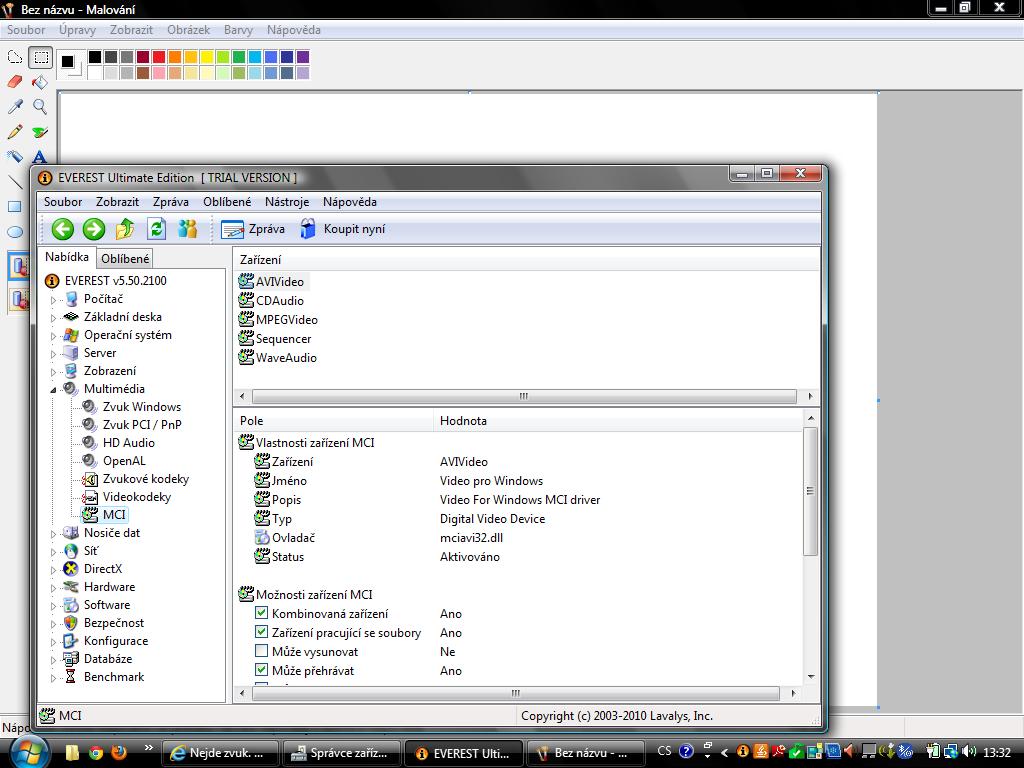Select AVIVideo in the device list
The image size is (1024, 768).
272,281
